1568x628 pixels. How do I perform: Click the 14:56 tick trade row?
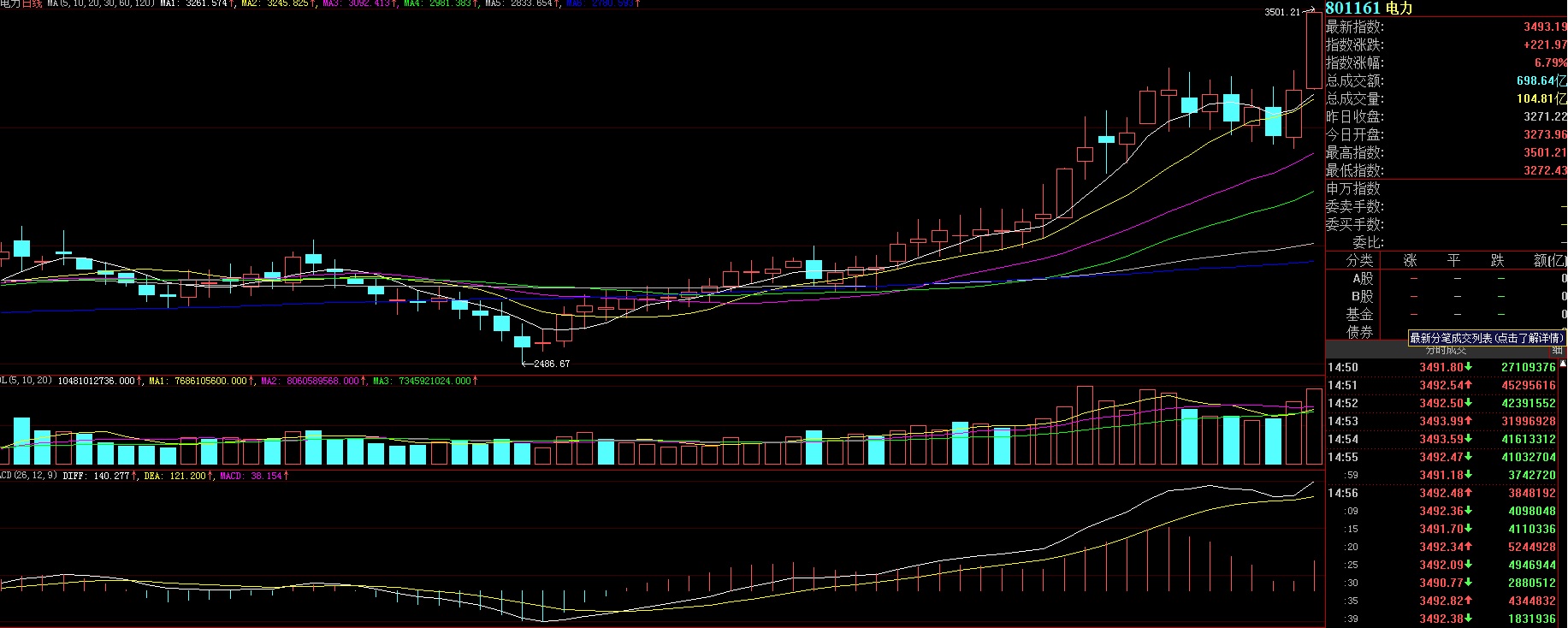coord(1445,493)
